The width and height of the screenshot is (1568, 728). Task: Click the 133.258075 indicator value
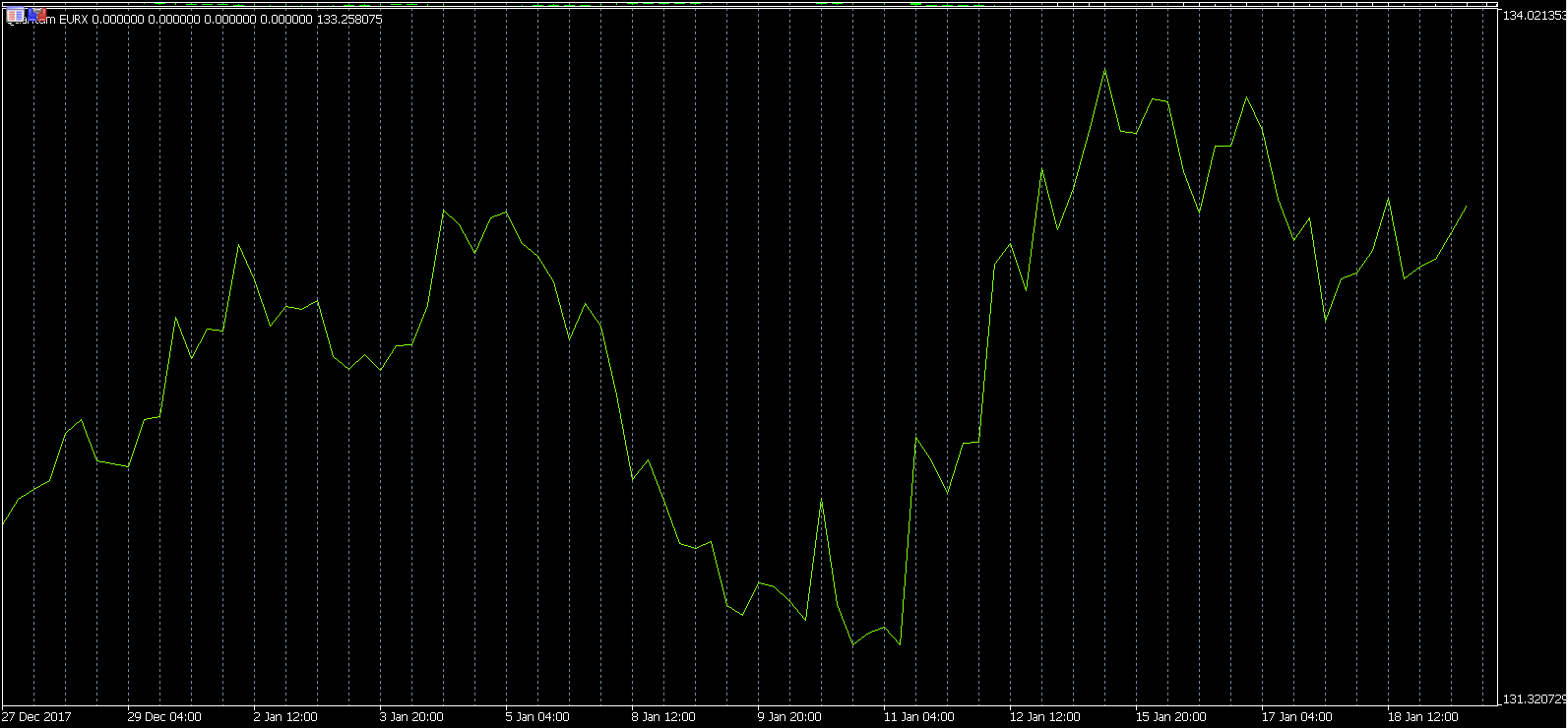(349, 20)
